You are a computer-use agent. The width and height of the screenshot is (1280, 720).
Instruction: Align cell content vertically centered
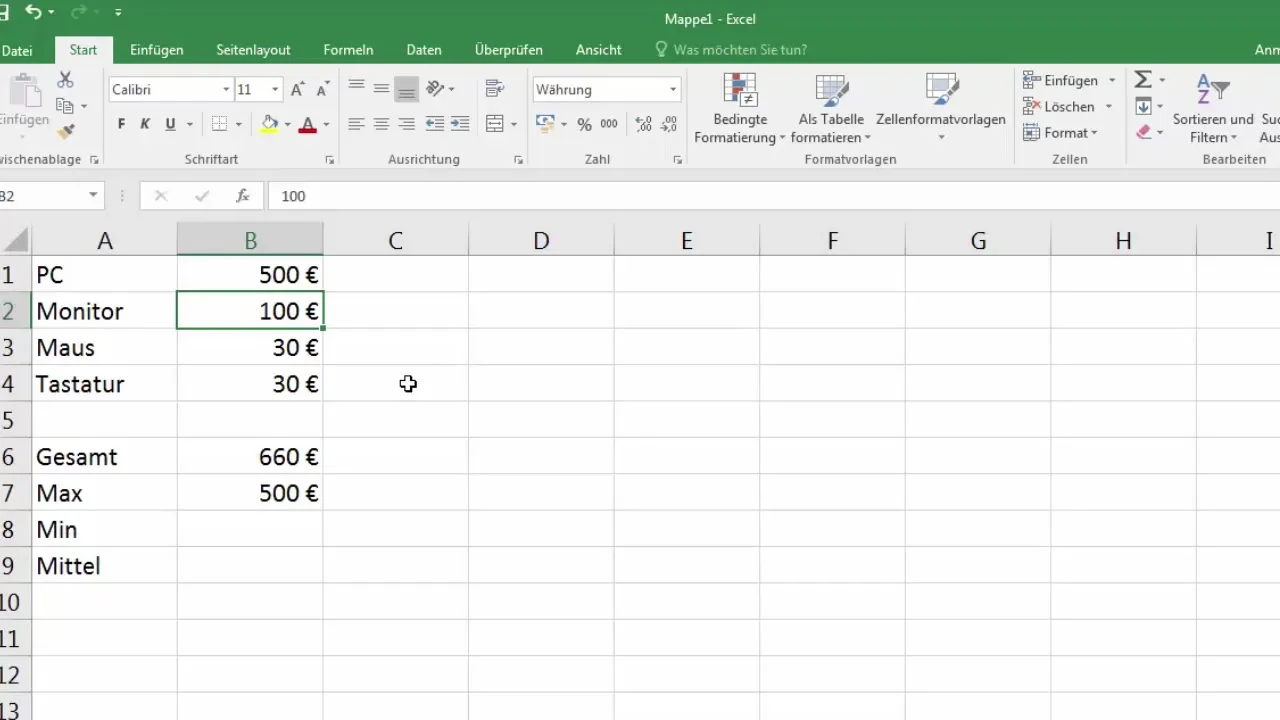point(381,89)
